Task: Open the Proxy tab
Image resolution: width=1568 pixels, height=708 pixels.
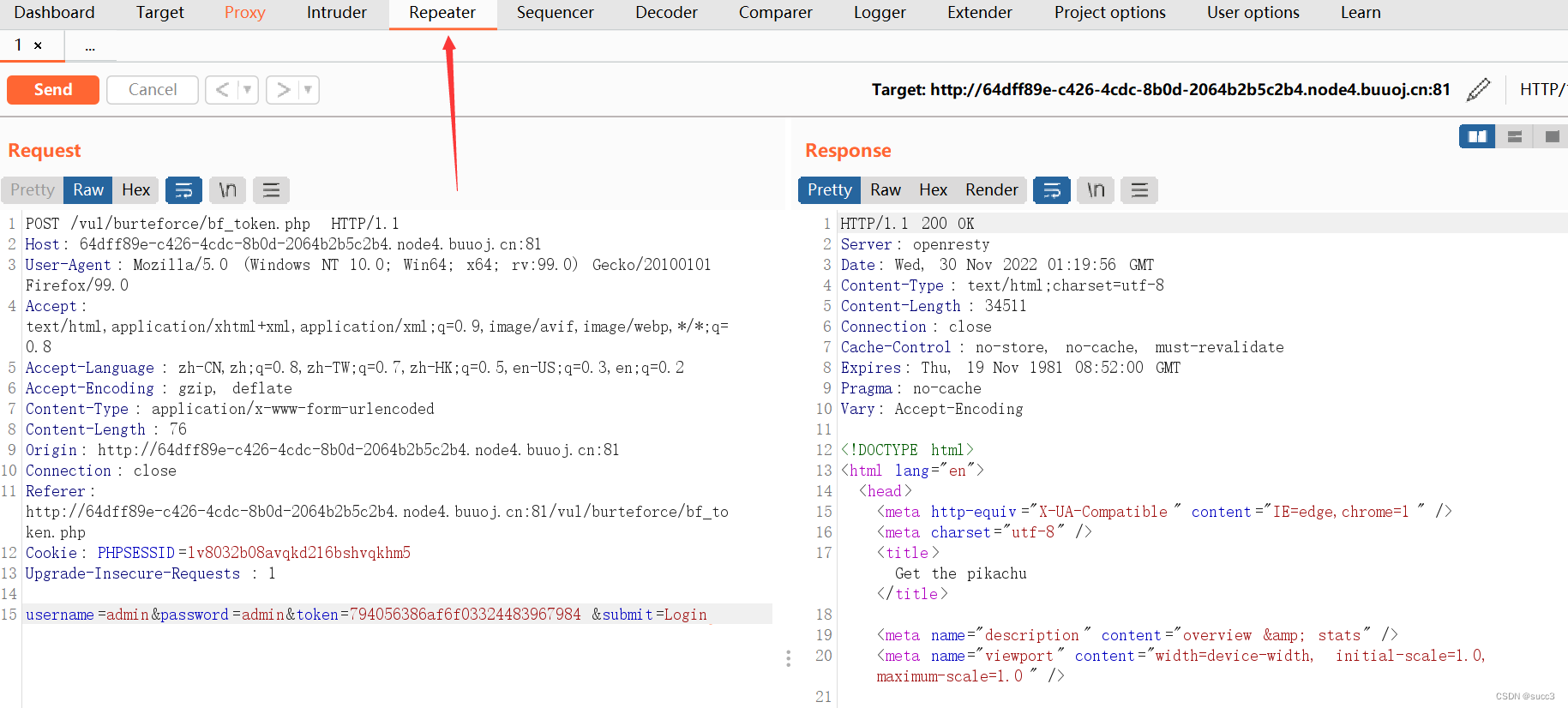Action: 244,13
